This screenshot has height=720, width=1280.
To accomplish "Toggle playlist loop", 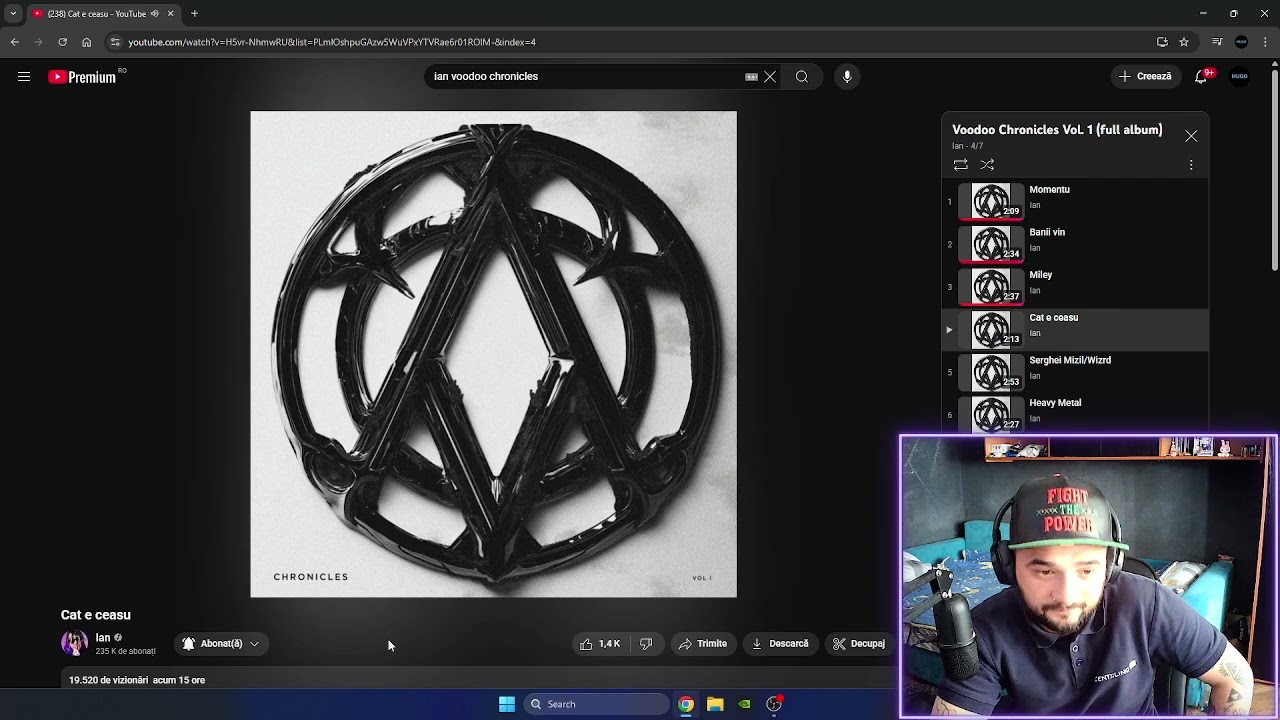I will pos(960,165).
